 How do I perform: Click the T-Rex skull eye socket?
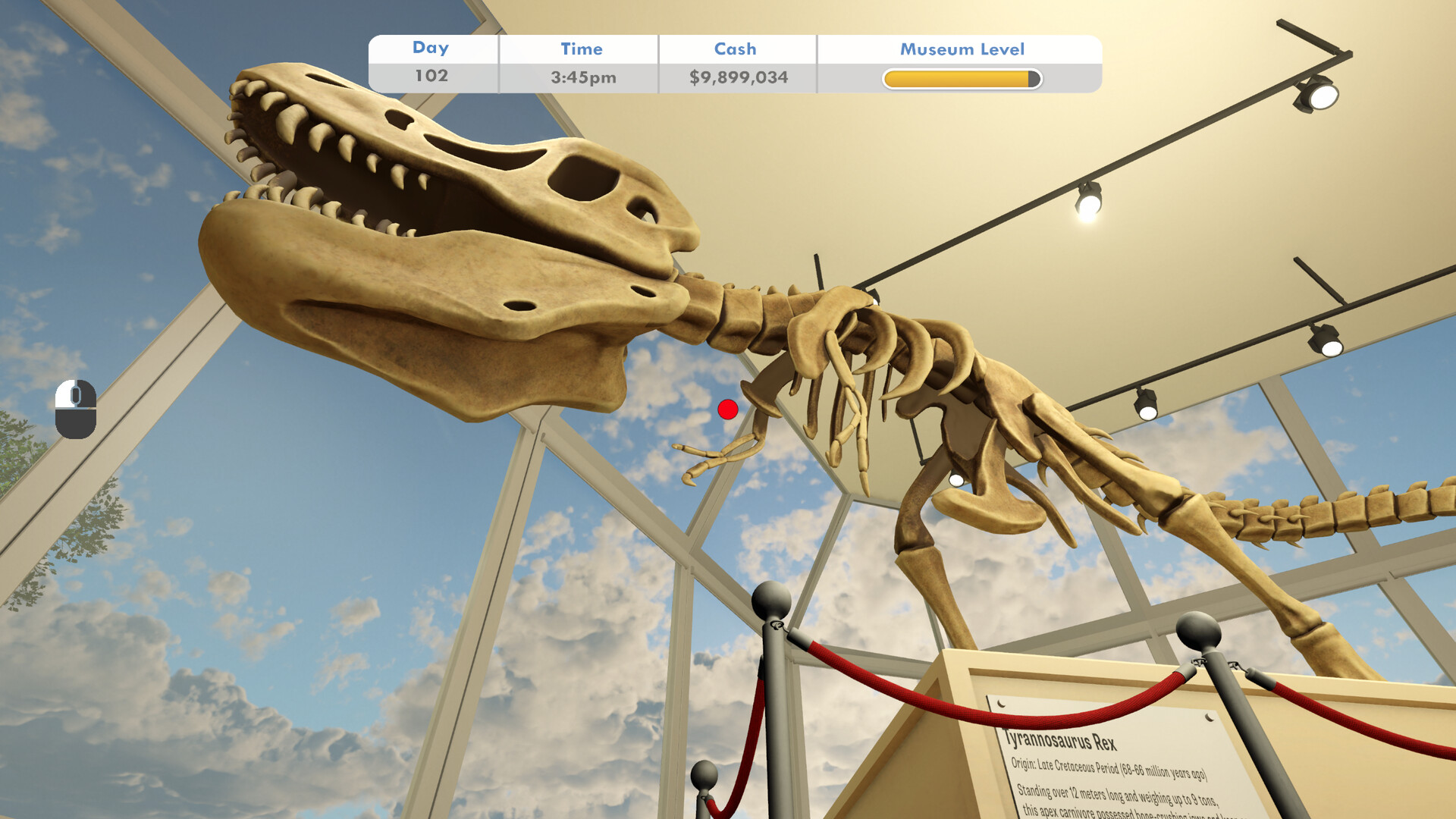click(582, 178)
